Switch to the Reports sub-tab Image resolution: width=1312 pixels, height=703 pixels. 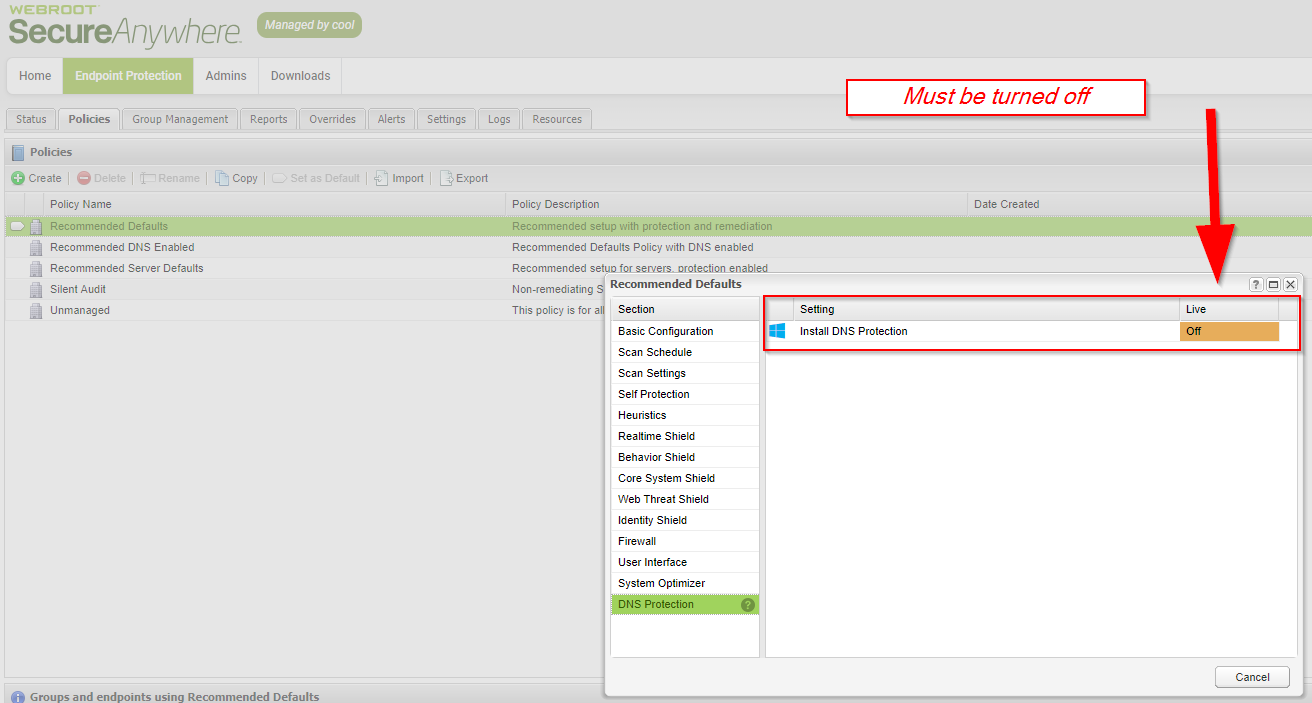pos(268,119)
